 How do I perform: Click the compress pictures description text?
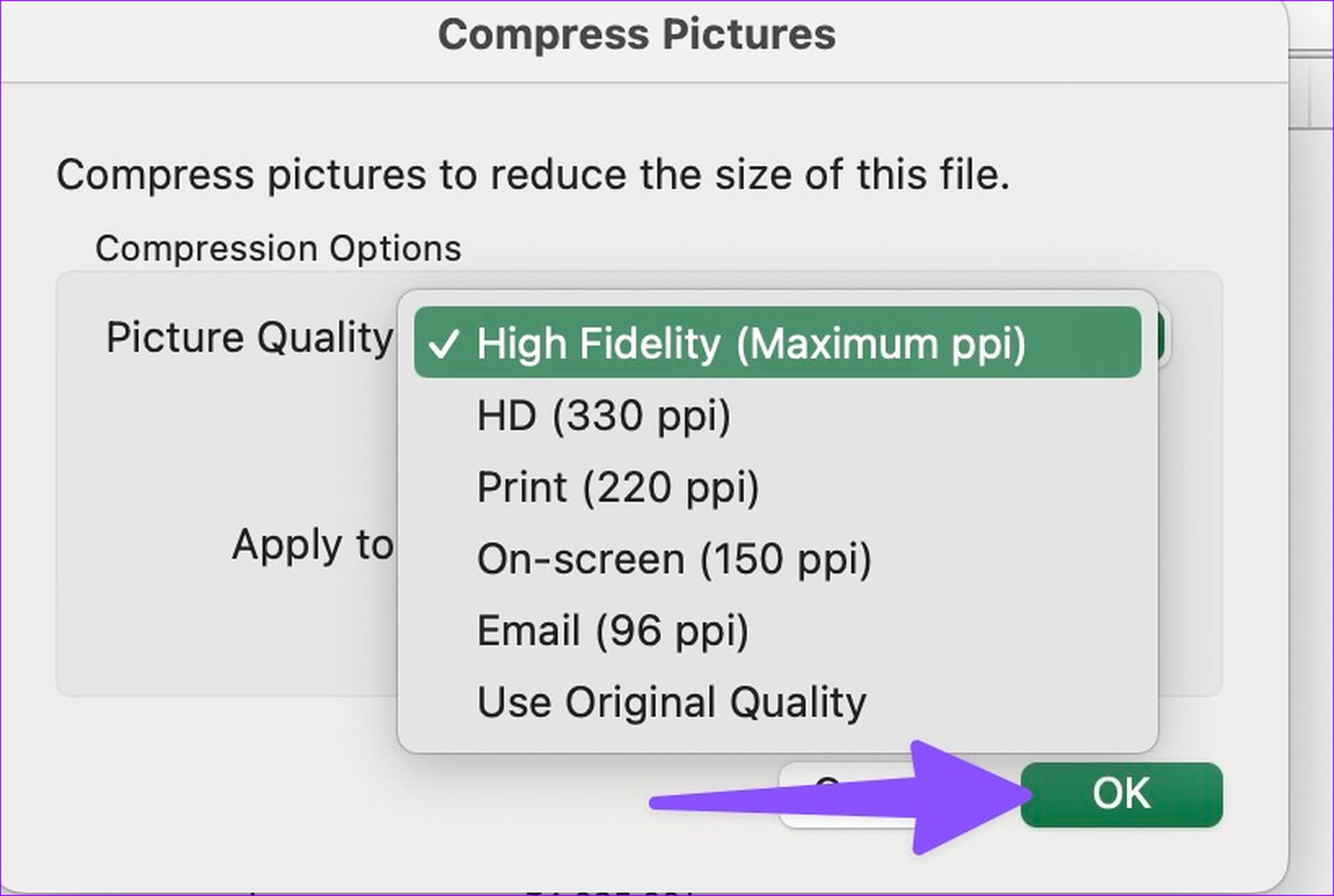click(x=532, y=174)
